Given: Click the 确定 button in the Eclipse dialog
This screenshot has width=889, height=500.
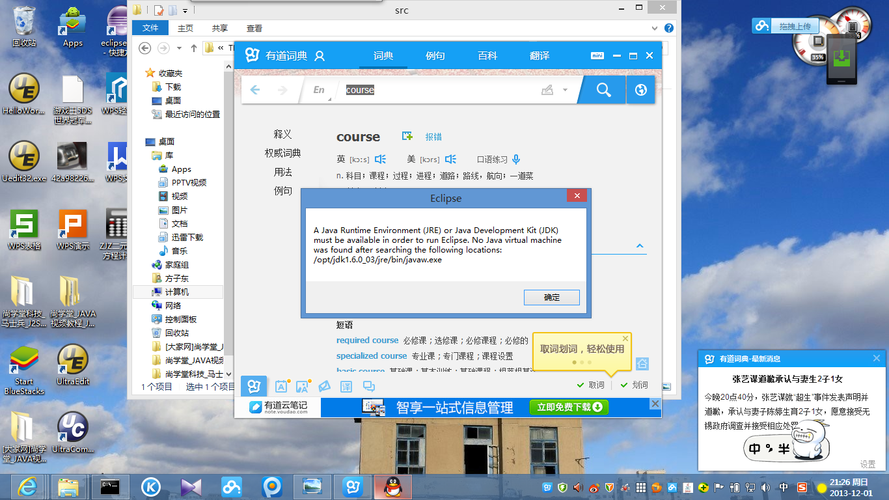Looking at the screenshot, I should pyautogui.click(x=551, y=297).
